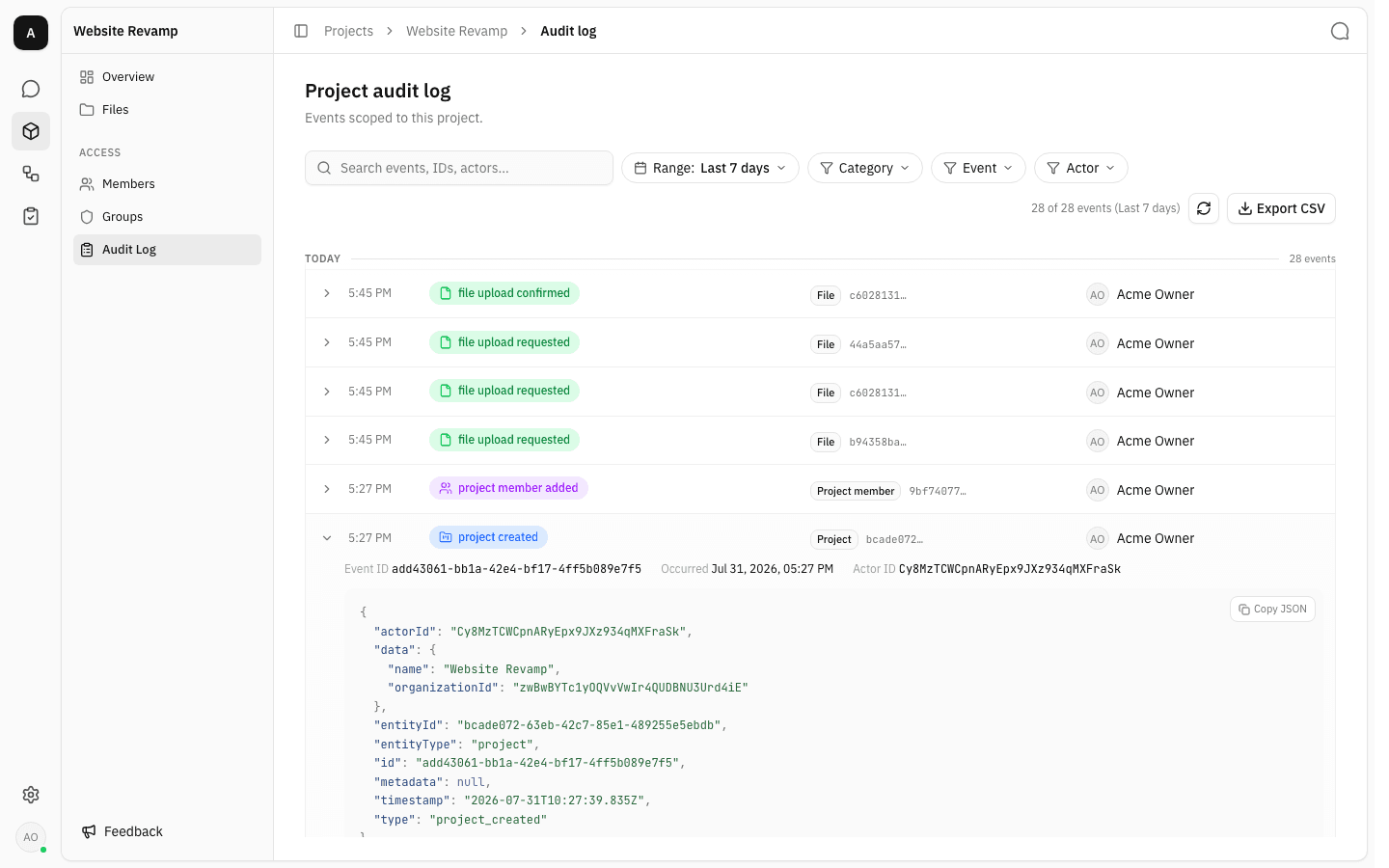This screenshot has height=868, width=1389.
Task: Click the Project member entity tag
Action: (x=856, y=491)
